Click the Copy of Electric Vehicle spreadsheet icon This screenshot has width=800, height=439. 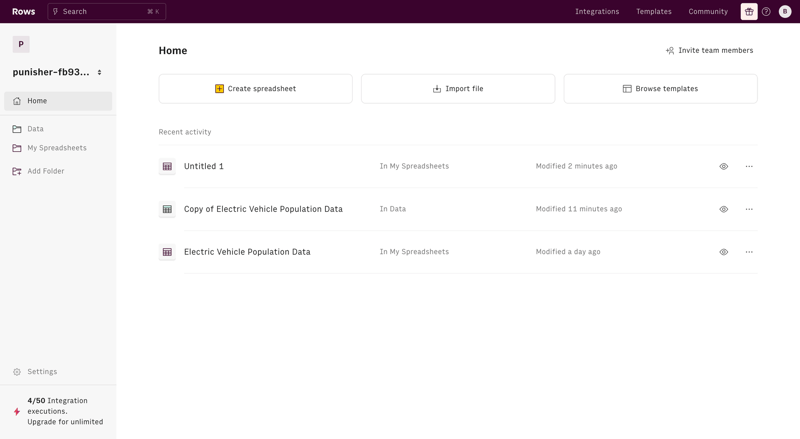click(x=167, y=209)
